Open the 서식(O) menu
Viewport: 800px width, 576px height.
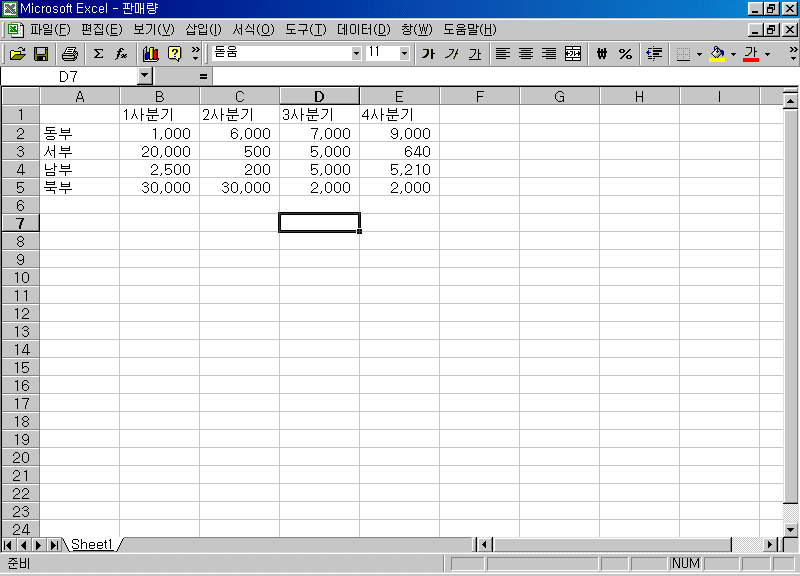click(x=253, y=29)
